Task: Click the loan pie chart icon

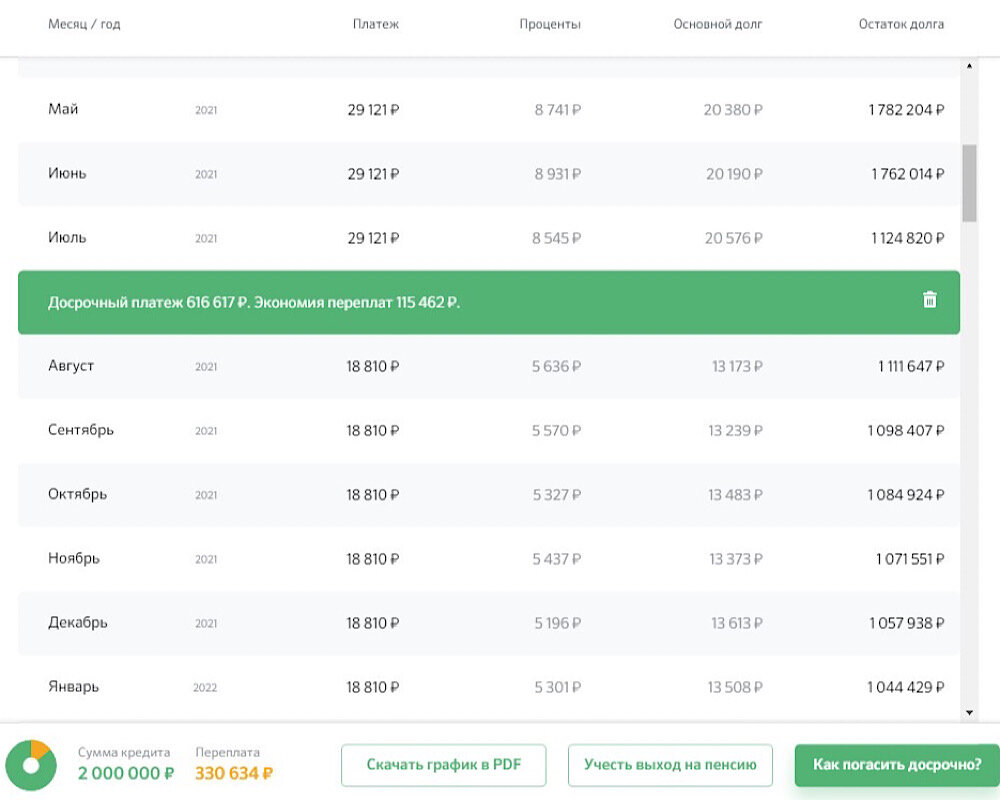Action: 30,764
